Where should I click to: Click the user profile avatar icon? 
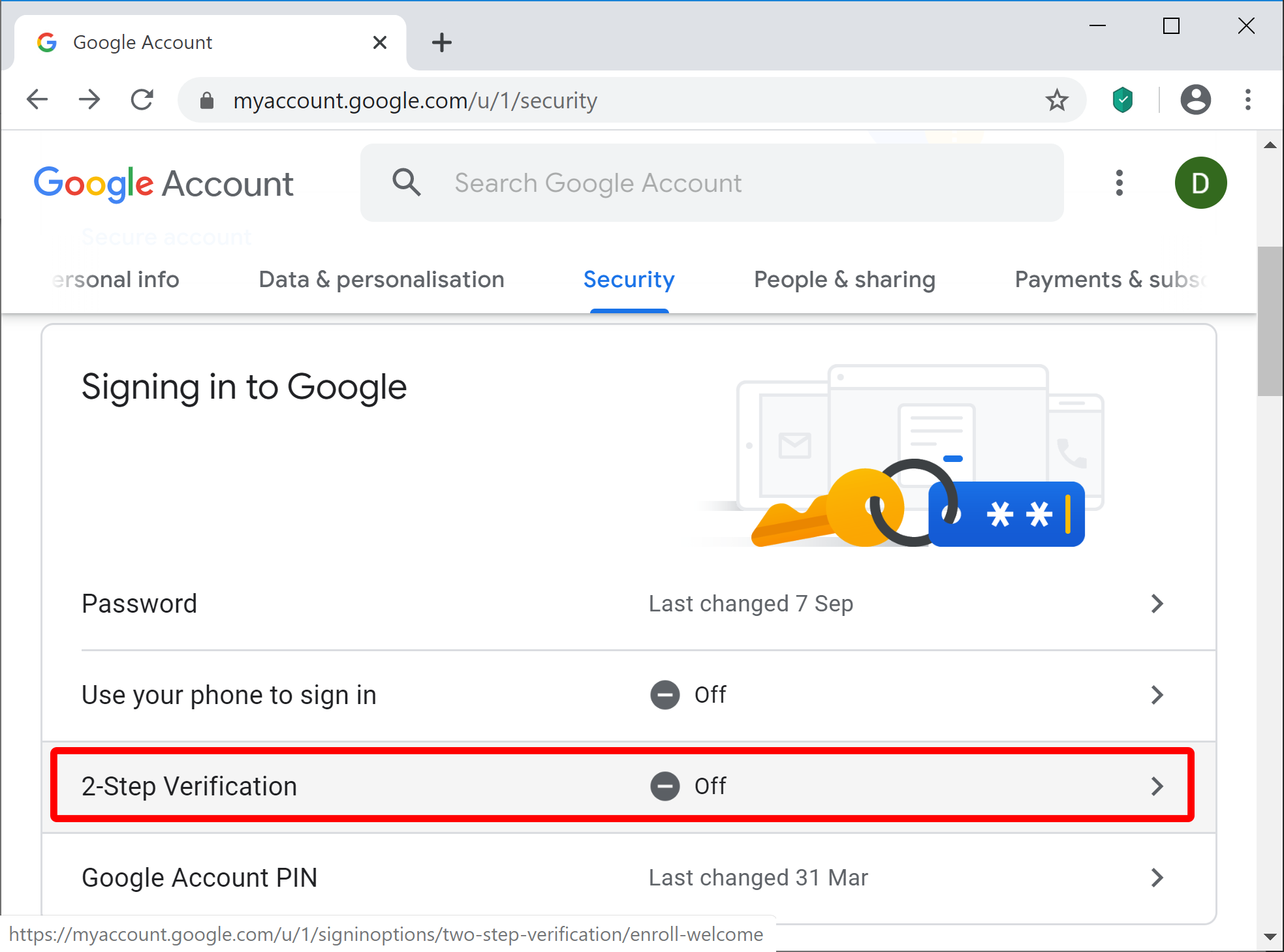1201,183
